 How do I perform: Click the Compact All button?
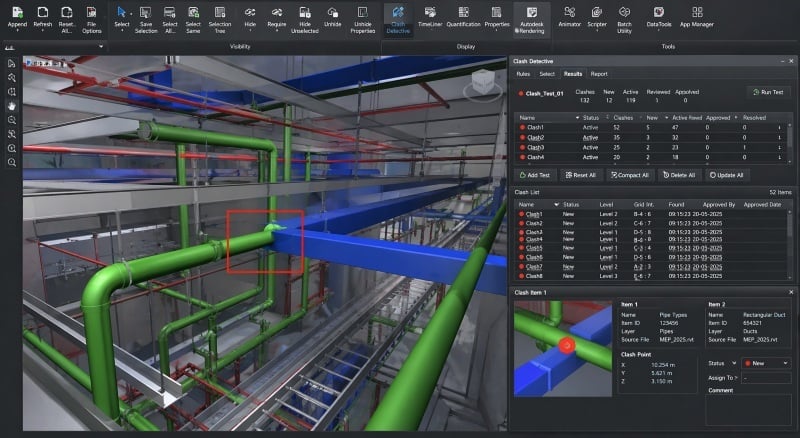630,175
